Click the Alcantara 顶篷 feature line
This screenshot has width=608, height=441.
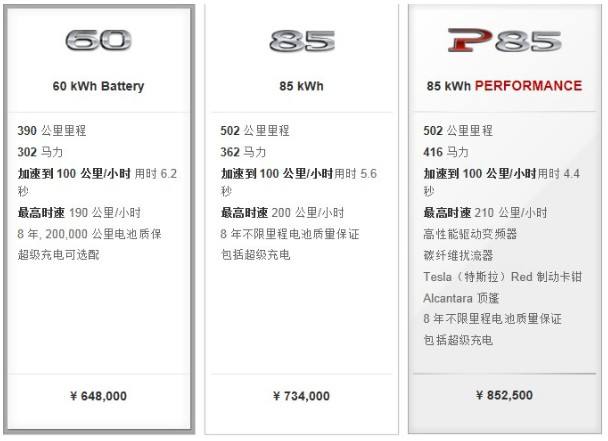click(462, 297)
